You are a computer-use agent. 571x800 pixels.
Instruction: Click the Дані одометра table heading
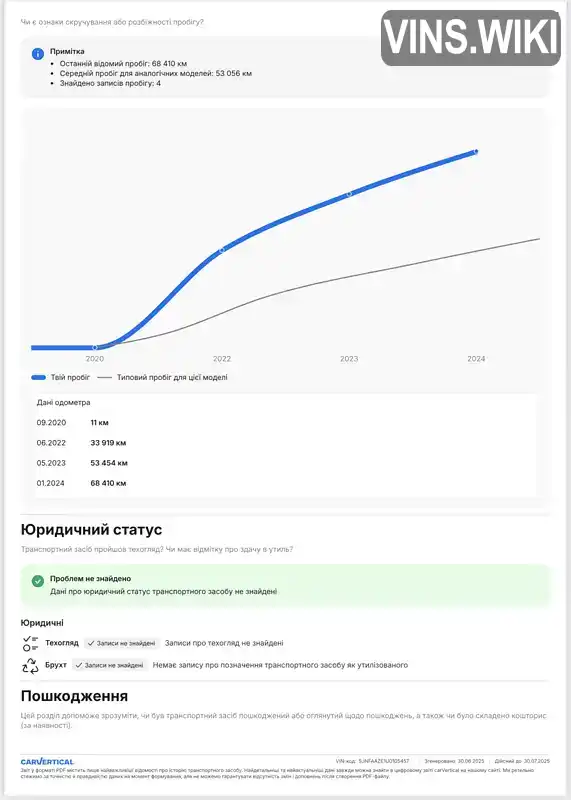tap(63, 403)
